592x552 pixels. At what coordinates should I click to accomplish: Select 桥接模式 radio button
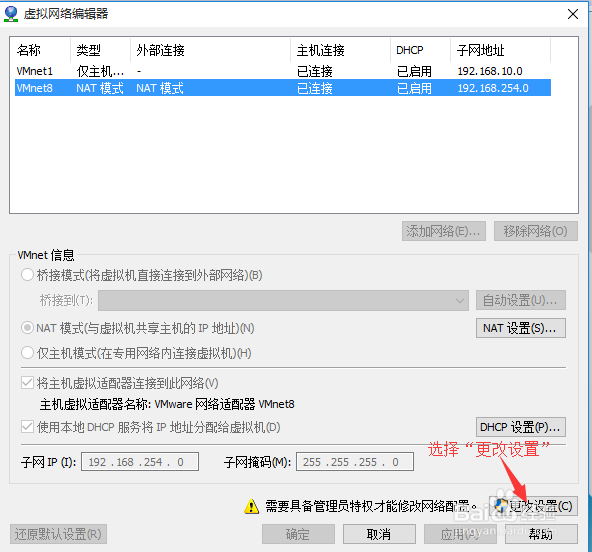[x=27, y=275]
